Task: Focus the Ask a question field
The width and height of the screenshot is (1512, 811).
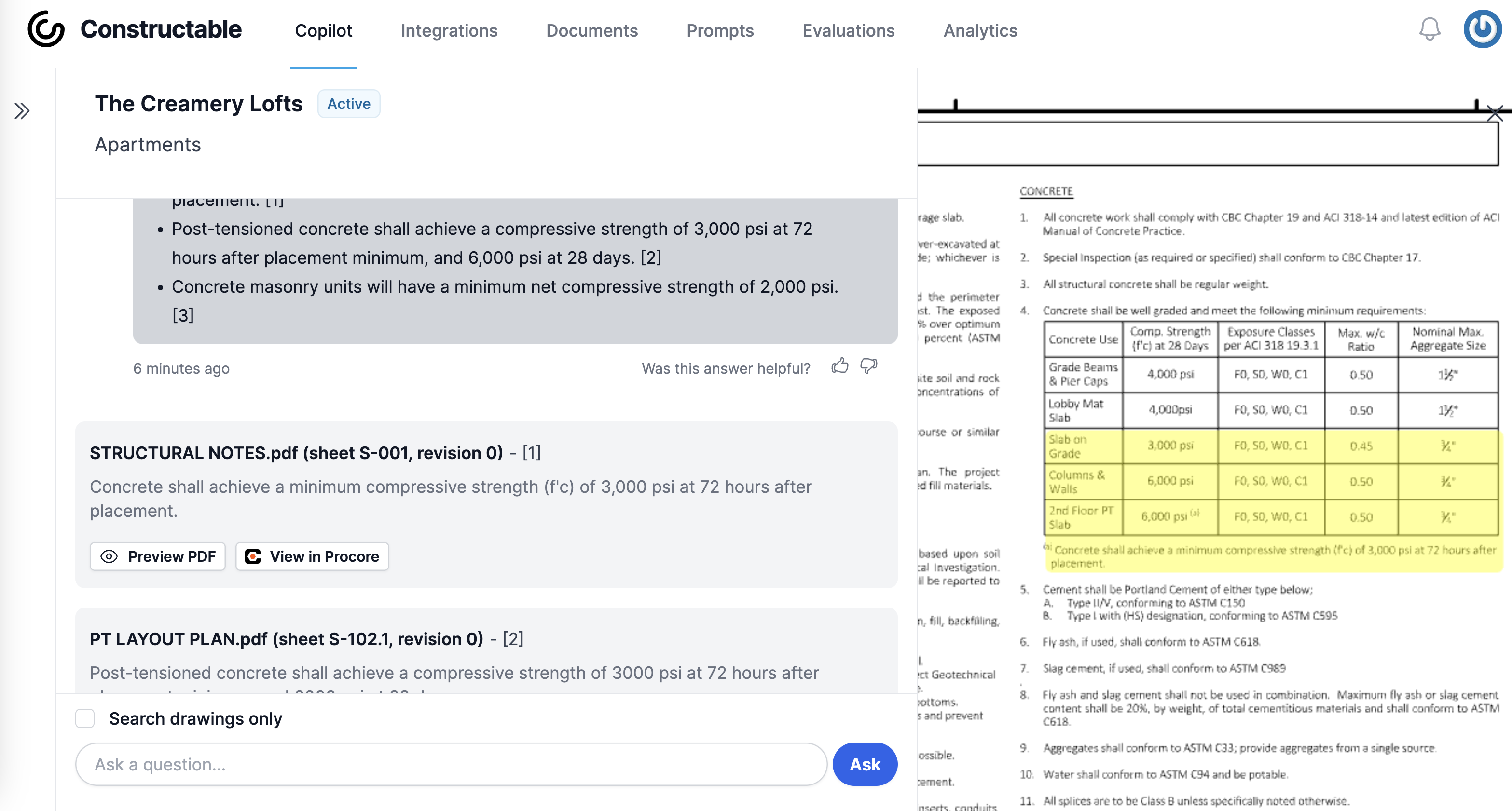Action: pos(452,764)
